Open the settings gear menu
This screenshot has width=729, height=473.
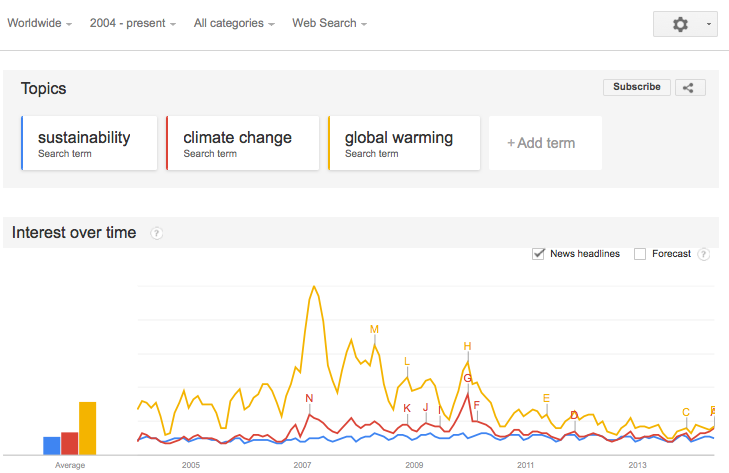click(685, 24)
